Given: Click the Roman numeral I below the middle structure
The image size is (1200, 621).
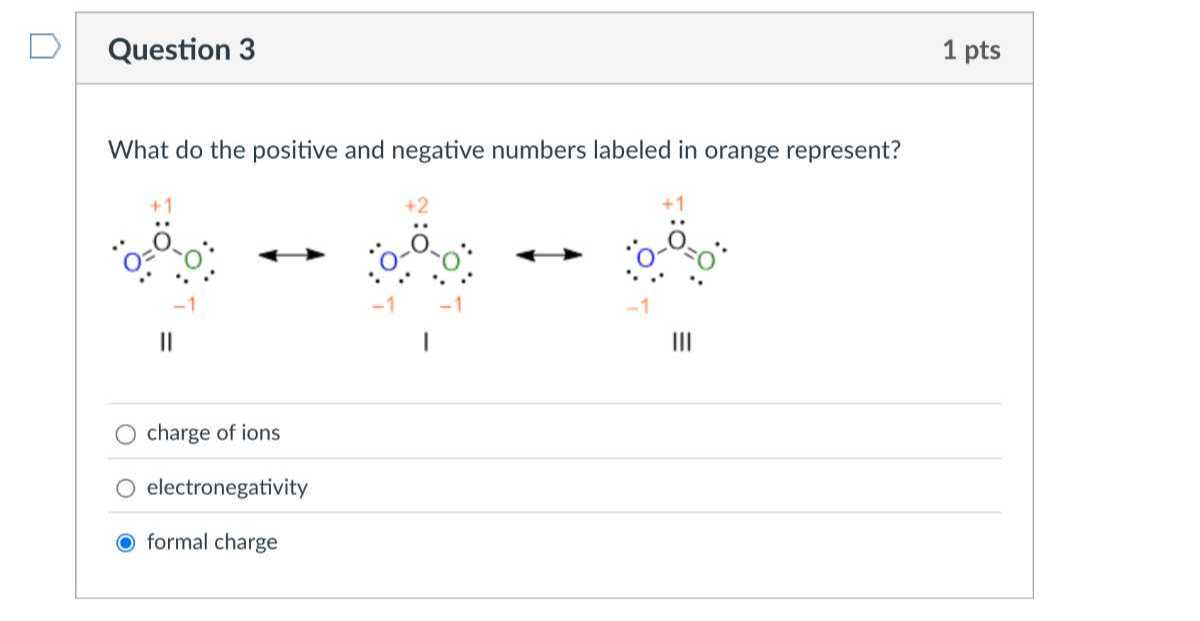Looking at the screenshot, I should [x=427, y=342].
